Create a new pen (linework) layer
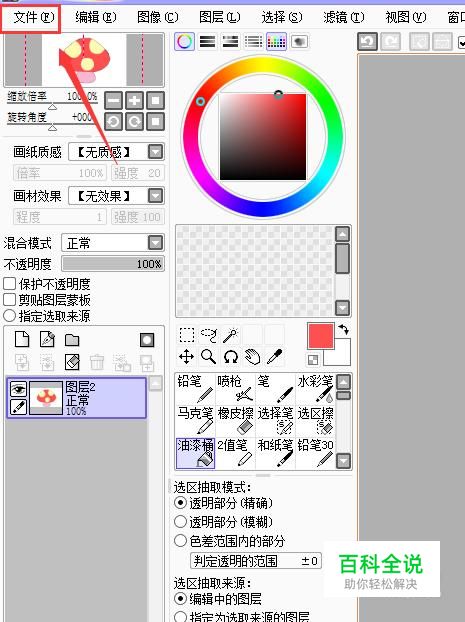The height and width of the screenshot is (622, 465). tap(47, 340)
